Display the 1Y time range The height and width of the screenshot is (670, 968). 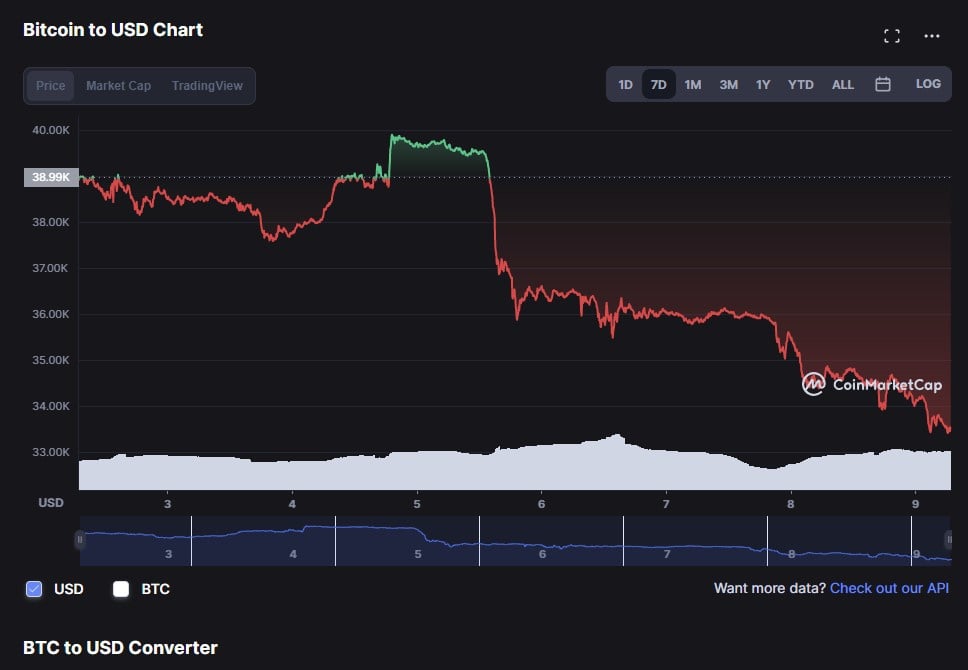pos(763,85)
